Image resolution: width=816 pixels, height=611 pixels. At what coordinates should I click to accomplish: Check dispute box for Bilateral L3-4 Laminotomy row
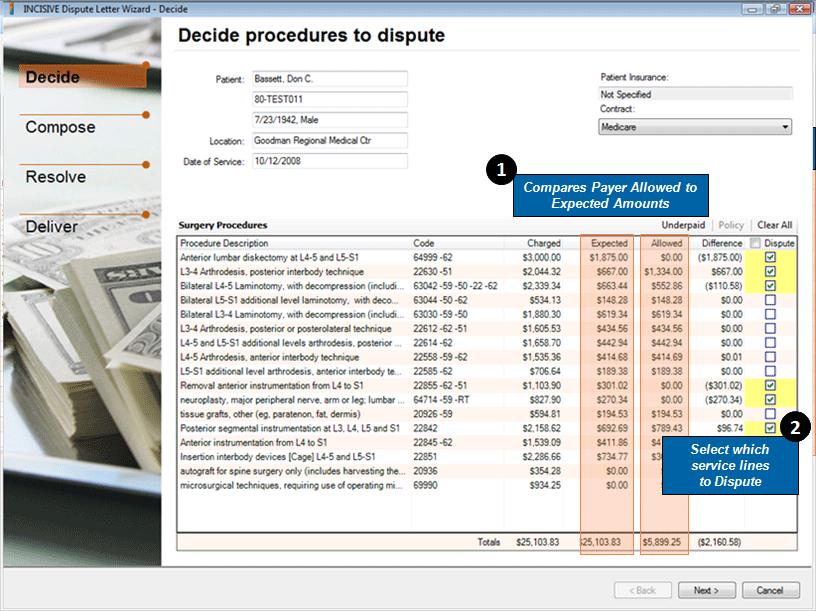(x=770, y=314)
